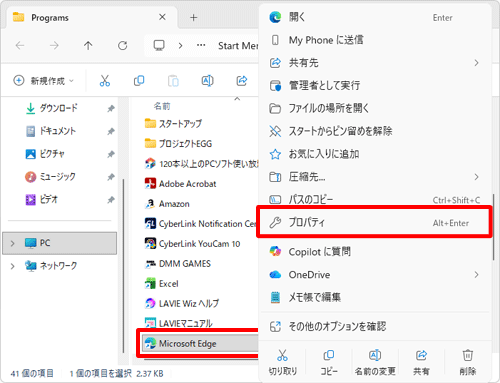This screenshot has width=500, height=383.
Task: Click the context menu scrollbar
Action: 493,227
